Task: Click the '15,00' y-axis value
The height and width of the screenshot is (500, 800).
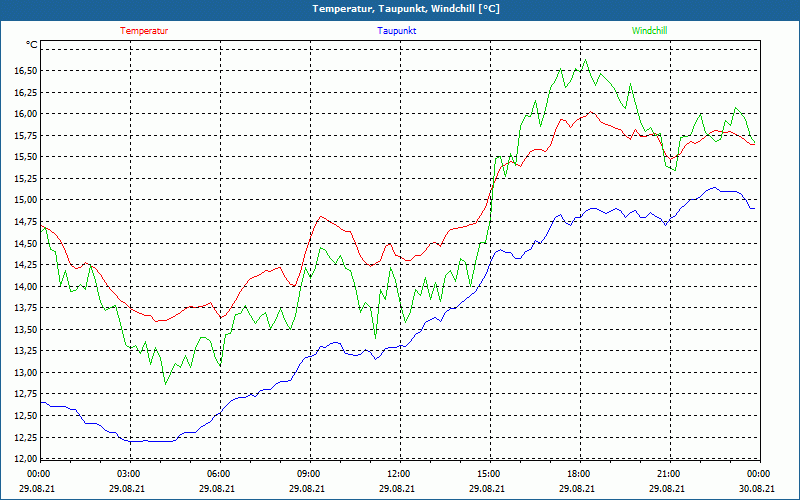Action: [x=26, y=200]
